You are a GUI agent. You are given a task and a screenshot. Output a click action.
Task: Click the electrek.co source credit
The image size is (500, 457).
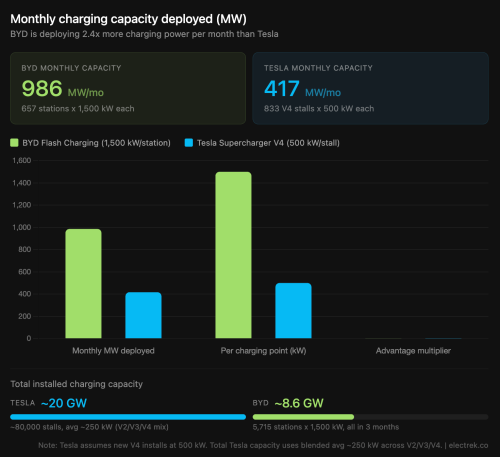point(468,445)
